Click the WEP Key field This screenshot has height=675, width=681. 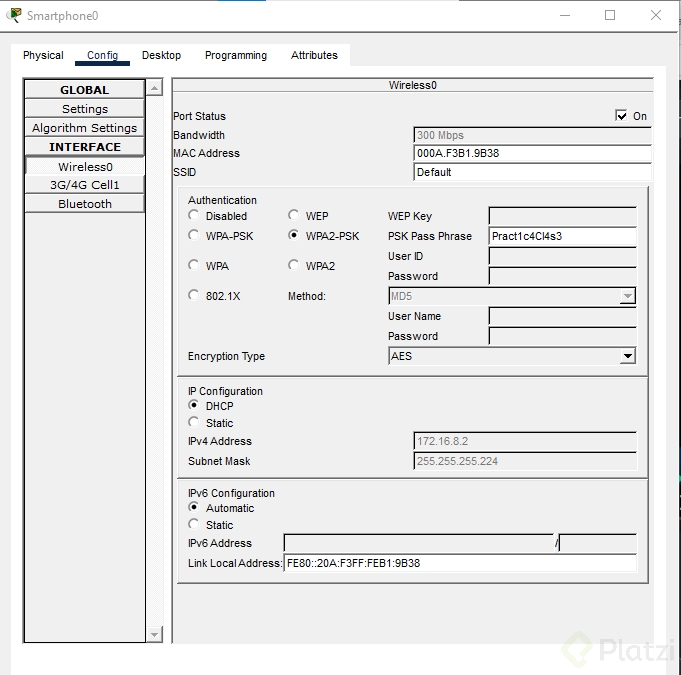tap(562, 216)
